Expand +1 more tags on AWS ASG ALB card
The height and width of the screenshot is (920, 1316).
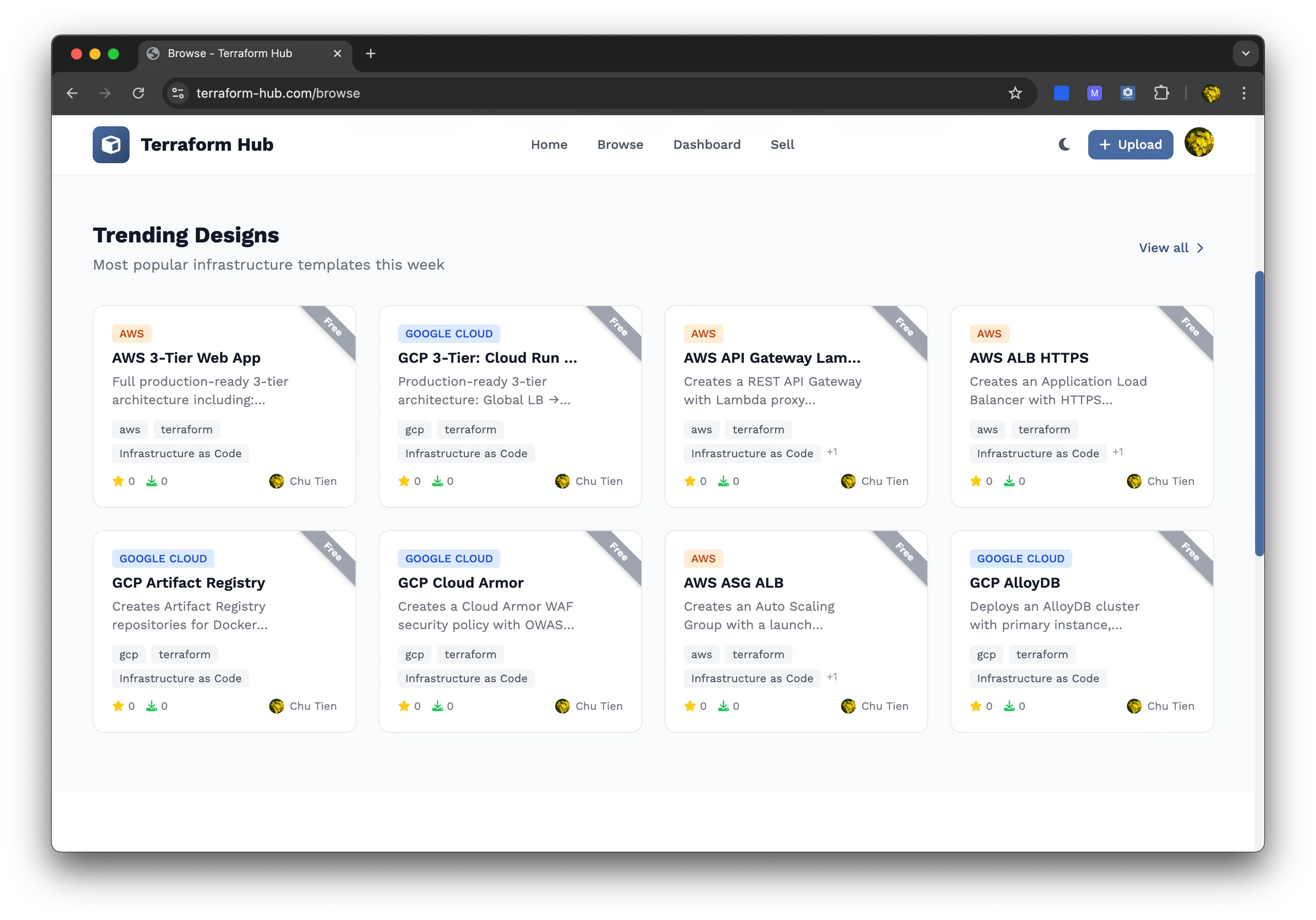(x=832, y=677)
